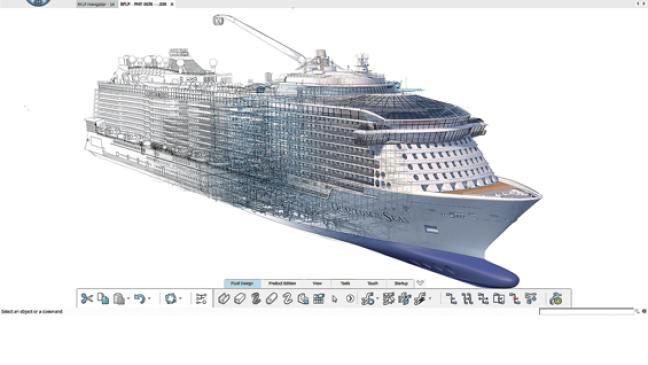Click the circled chevron expand icon

[350, 298]
